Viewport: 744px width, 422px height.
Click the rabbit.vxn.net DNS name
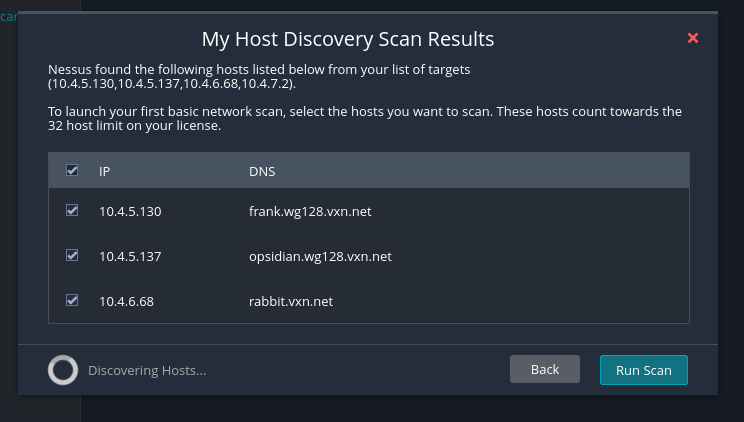(291, 301)
